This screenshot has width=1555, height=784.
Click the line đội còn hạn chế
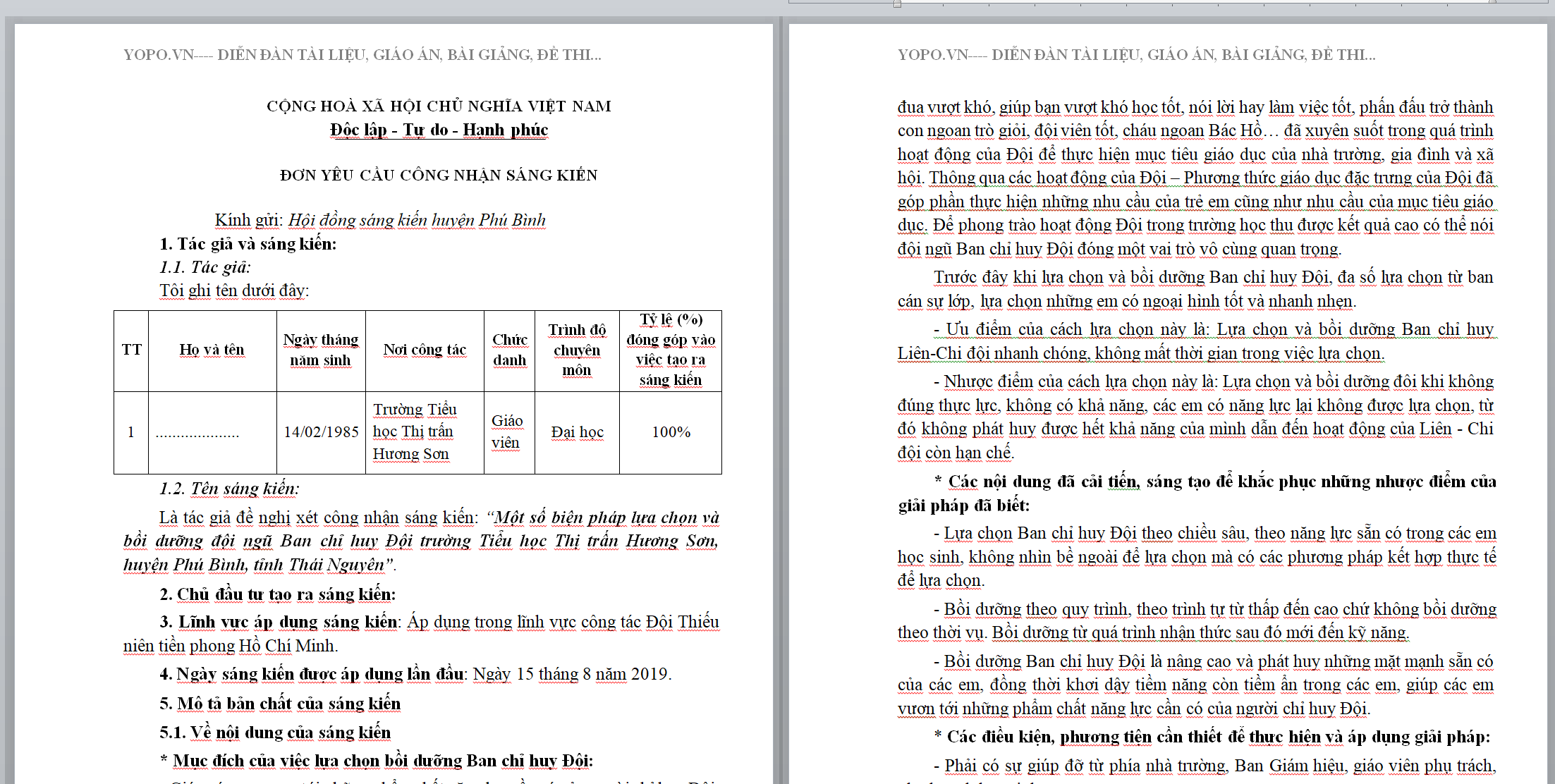pos(956,453)
